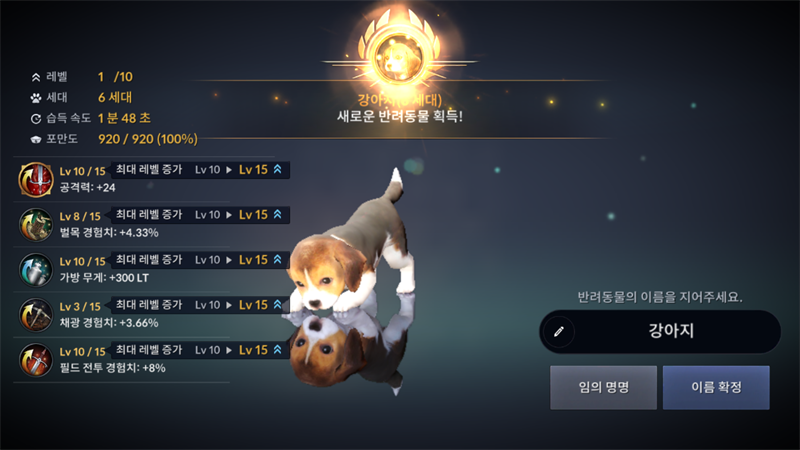The width and height of the screenshot is (800, 450).
Task: Click the attack power skill icon
Action: pyautogui.click(x=36, y=180)
